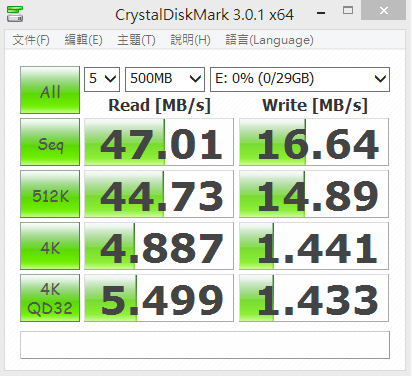This screenshot has width=412, height=376.
Task: Click the CrystalDiskMark 3.0.1 x64 title text
Action: click(204, 15)
